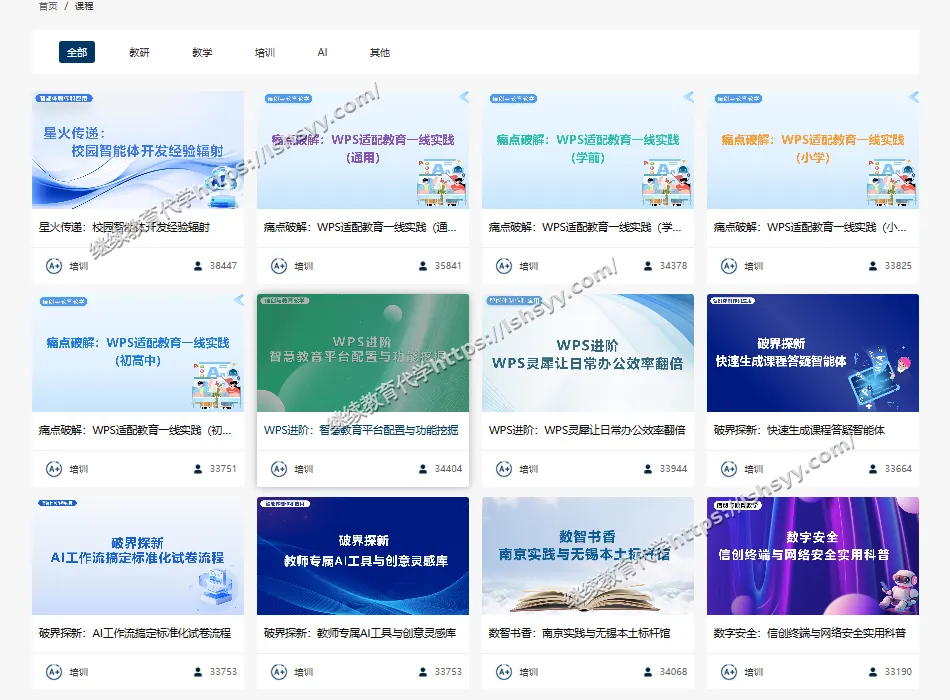Click title 痛点破解：WPS适配教育一线实践（通...
Image resolution: width=950 pixels, height=700 pixels.
click(360, 227)
